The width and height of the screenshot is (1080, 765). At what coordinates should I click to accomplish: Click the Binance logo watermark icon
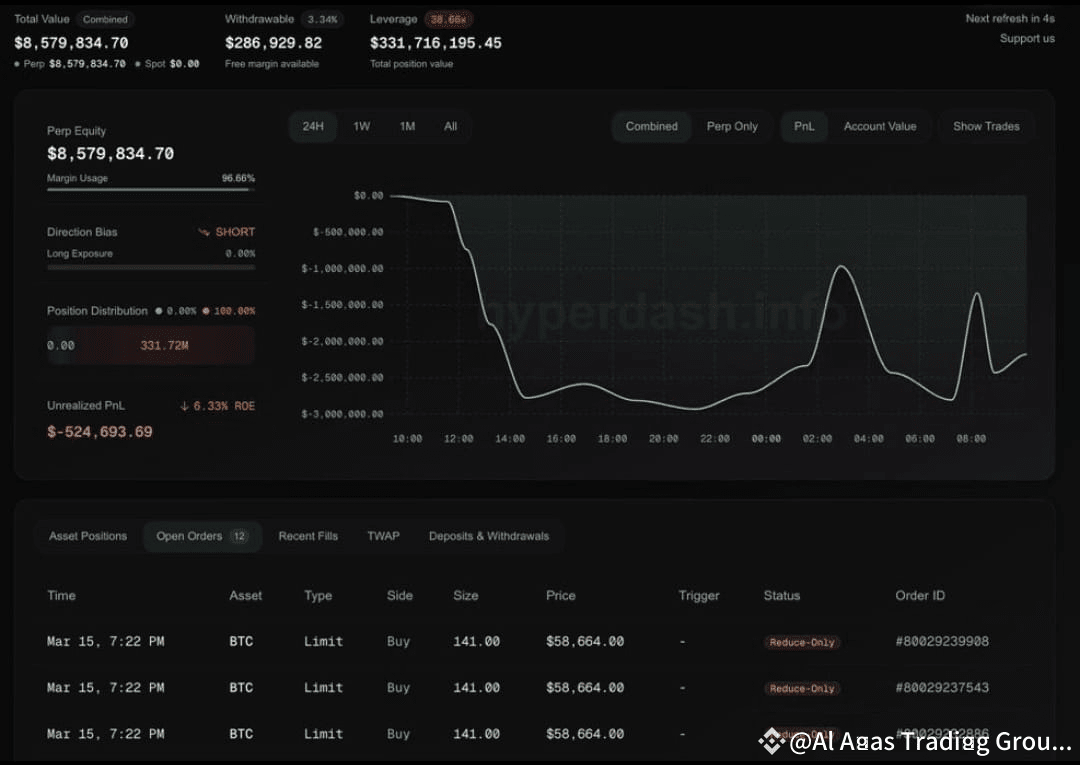pos(771,742)
